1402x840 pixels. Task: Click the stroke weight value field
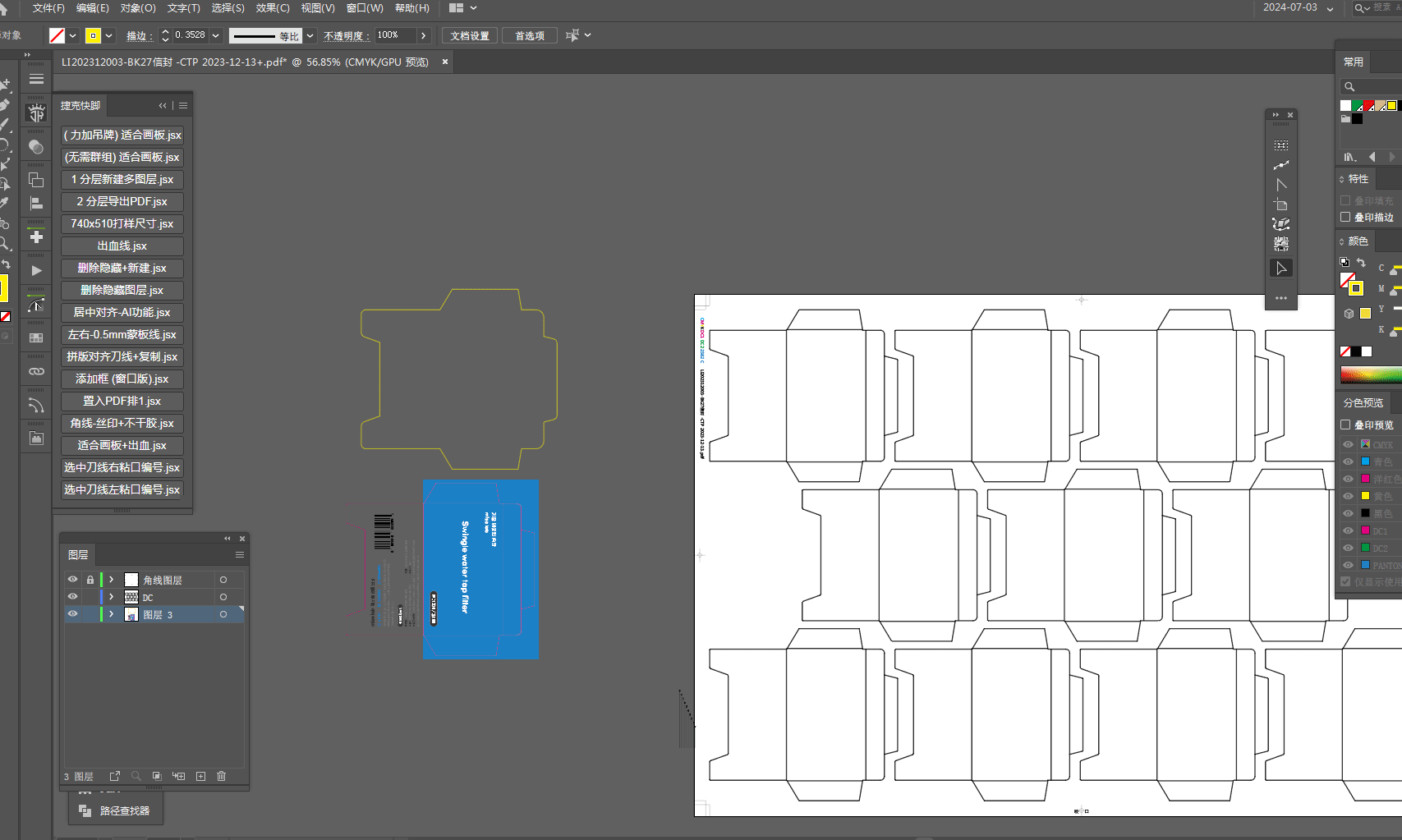coord(191,35)
